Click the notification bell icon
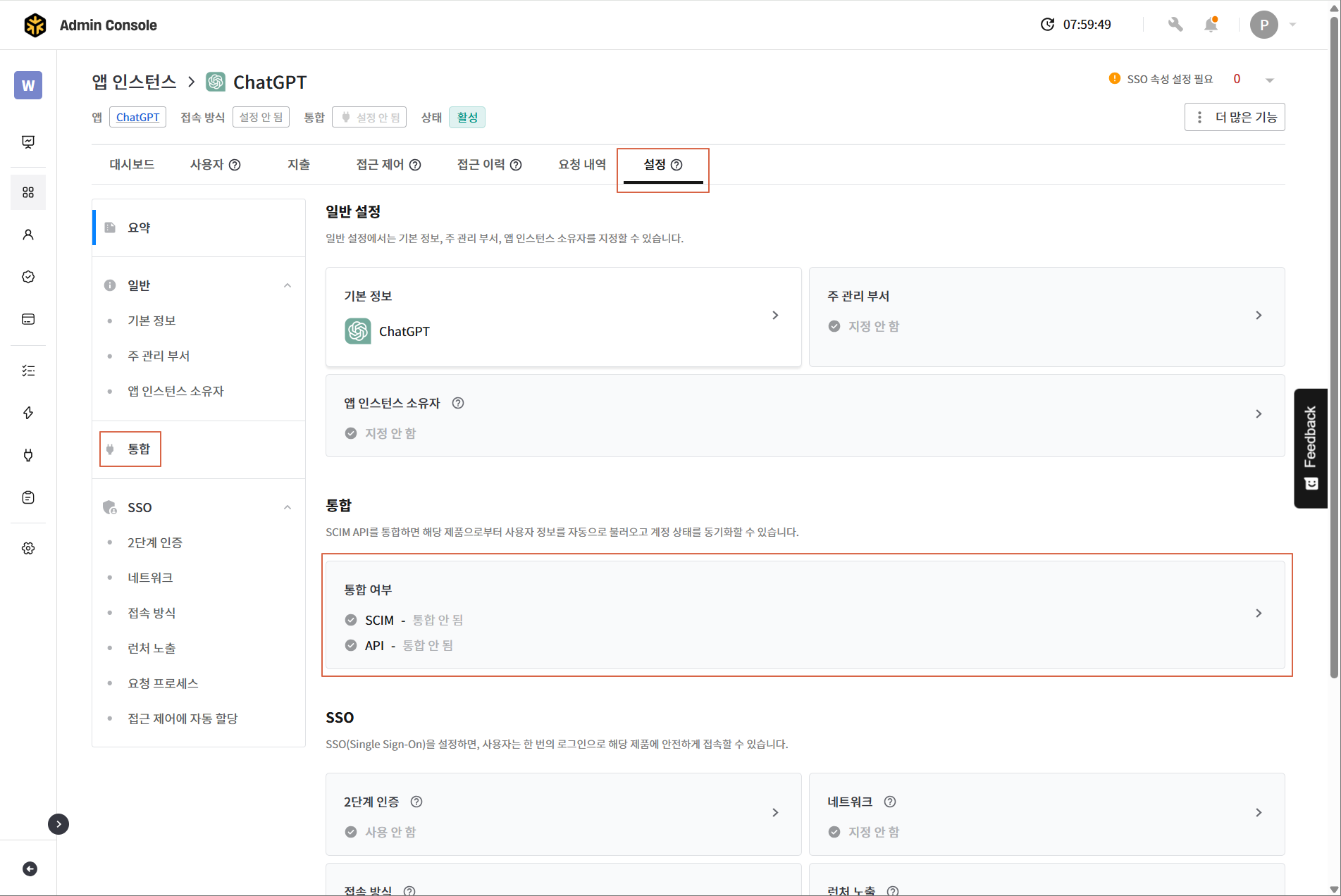This screenshot has height=896, width=1341. pos(1211,25)
